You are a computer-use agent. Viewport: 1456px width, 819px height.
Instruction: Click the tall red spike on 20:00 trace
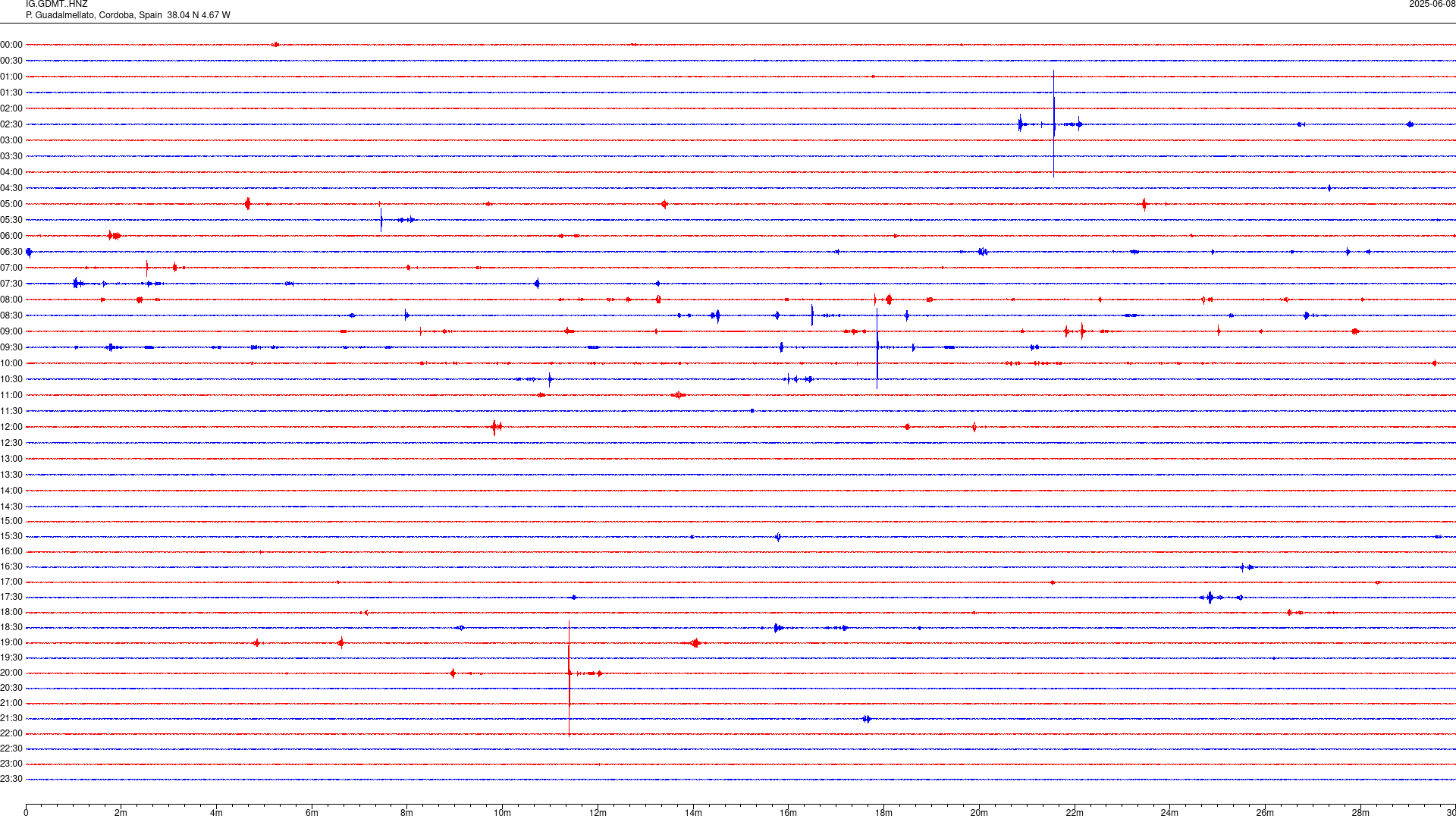point(569,677)
